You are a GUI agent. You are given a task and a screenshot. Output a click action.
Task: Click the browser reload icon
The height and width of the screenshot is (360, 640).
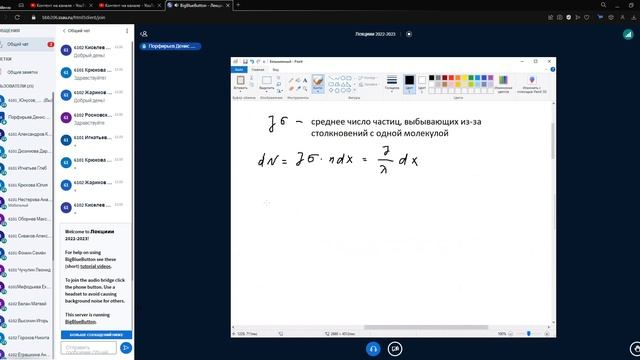pos(17,18)
